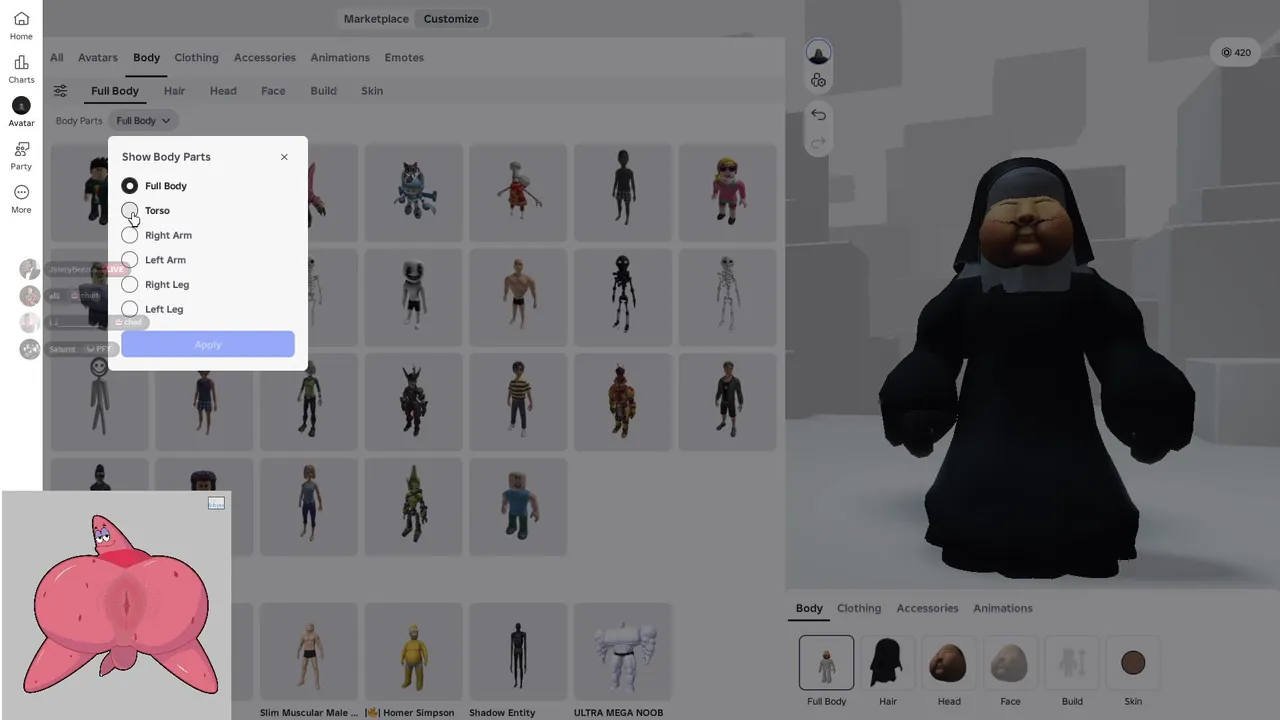Open equipped Accessories tab in preview panel
Screen dimensions: 1280x720
click(x=927, y=608)
